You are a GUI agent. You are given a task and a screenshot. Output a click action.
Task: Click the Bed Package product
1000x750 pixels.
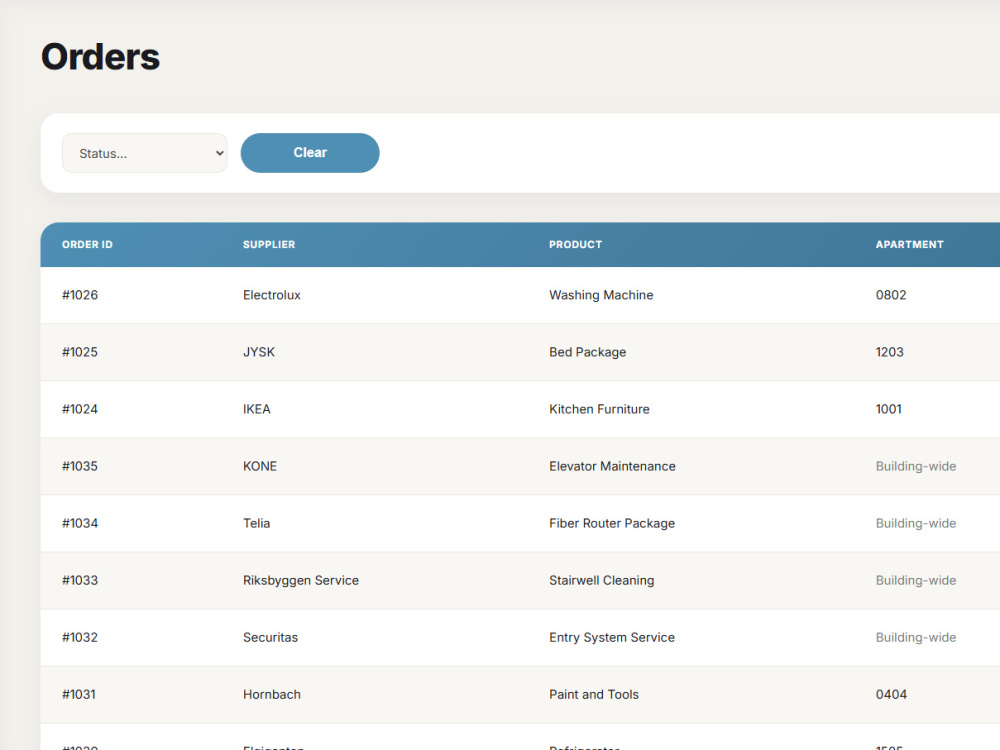pos(587,352)
